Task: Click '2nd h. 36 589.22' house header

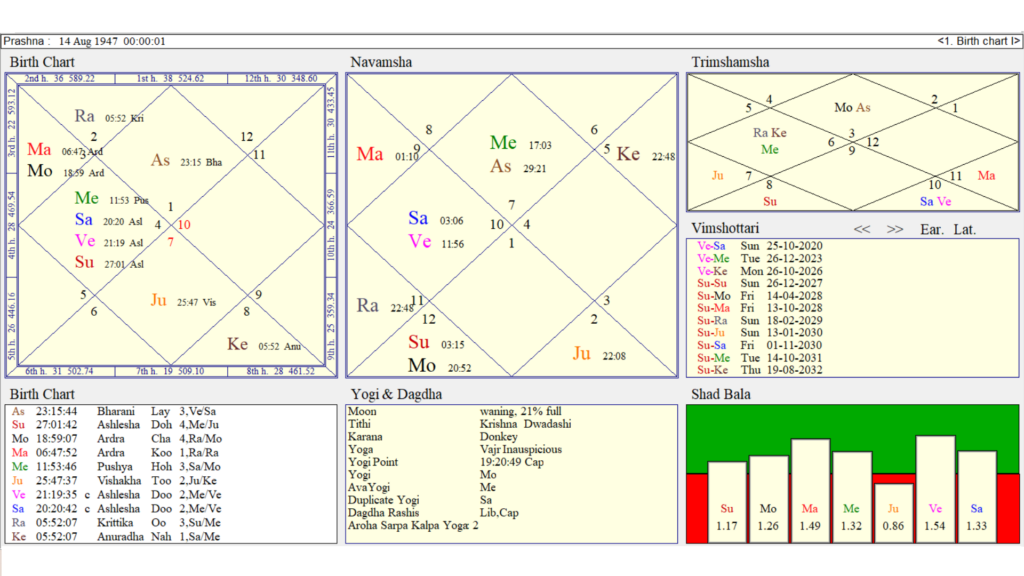Action: (x=60, y=78)
